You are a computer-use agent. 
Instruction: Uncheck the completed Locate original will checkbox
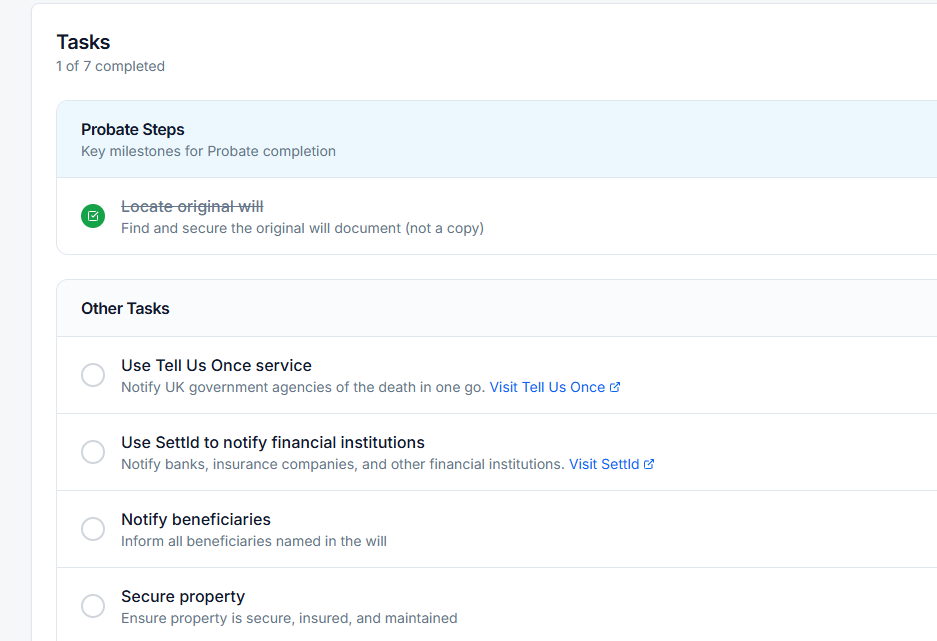[x=93, y=216]
